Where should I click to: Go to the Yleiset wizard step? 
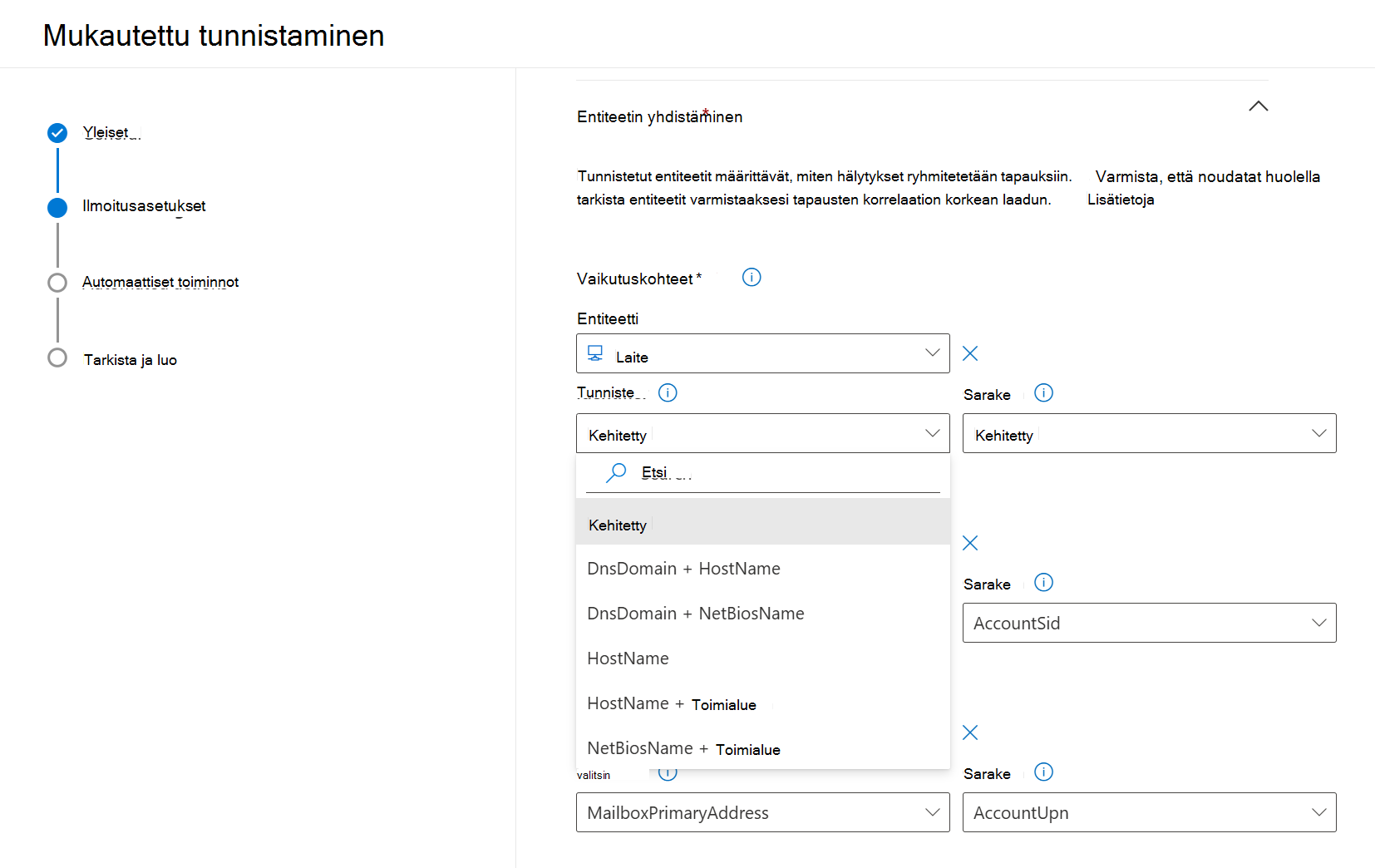(106, 132)
